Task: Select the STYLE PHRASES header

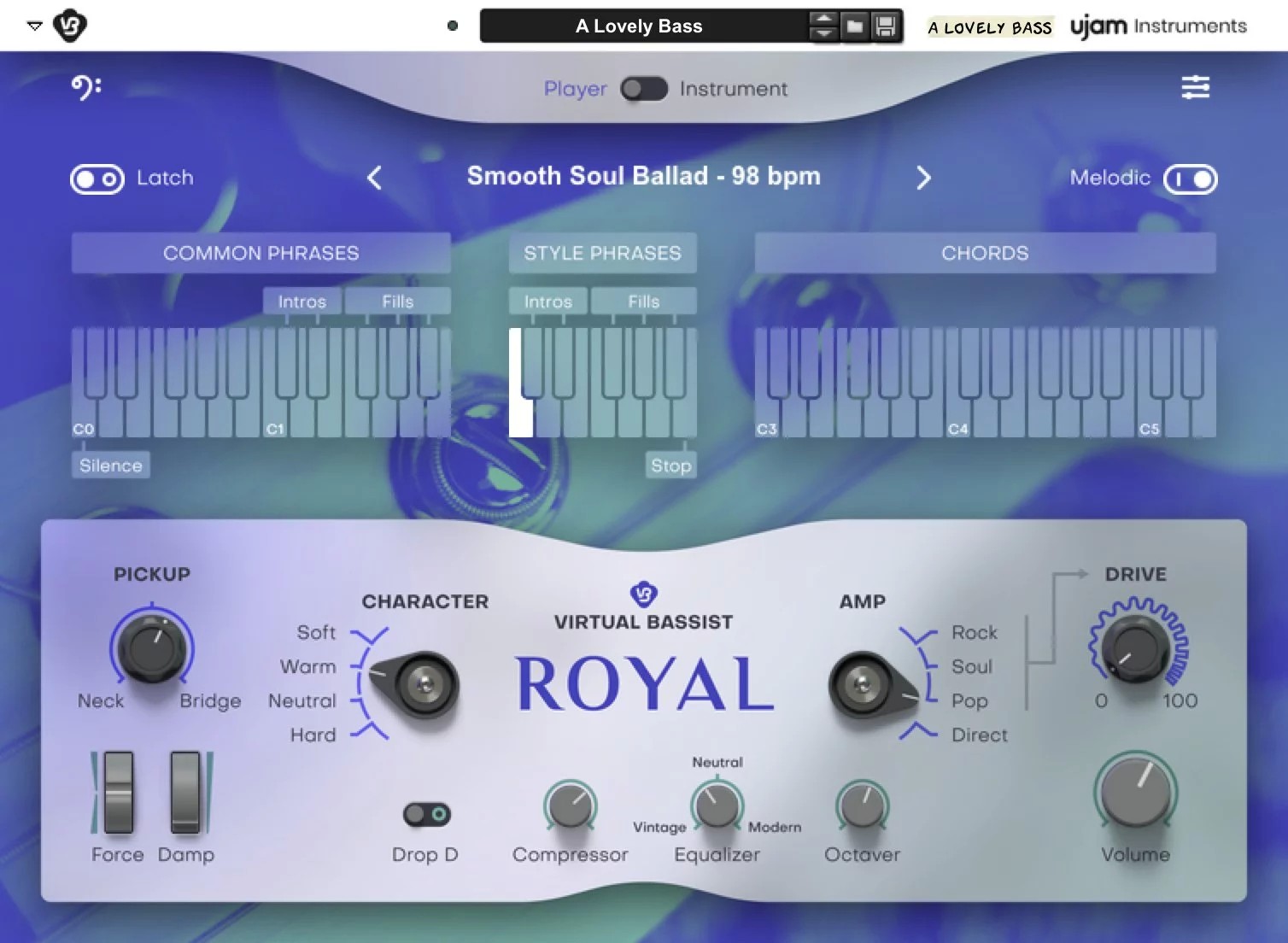Action: 603,253
